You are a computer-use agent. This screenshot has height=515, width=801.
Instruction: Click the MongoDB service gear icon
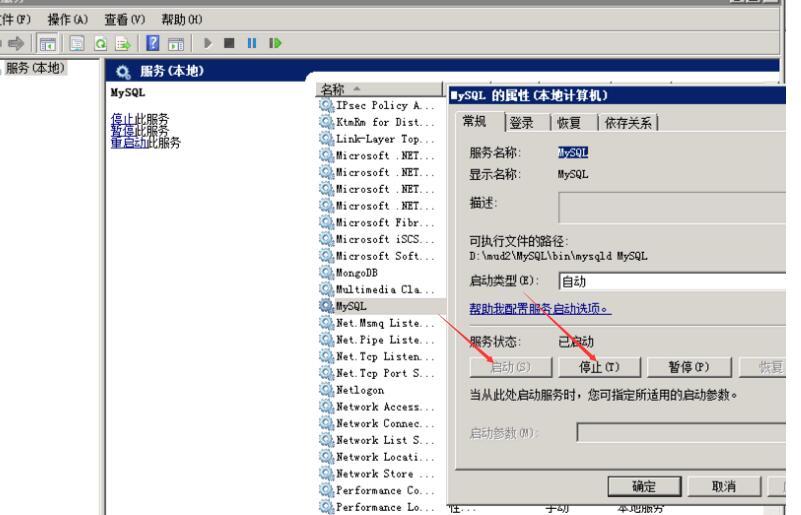[x=325, y=270]
